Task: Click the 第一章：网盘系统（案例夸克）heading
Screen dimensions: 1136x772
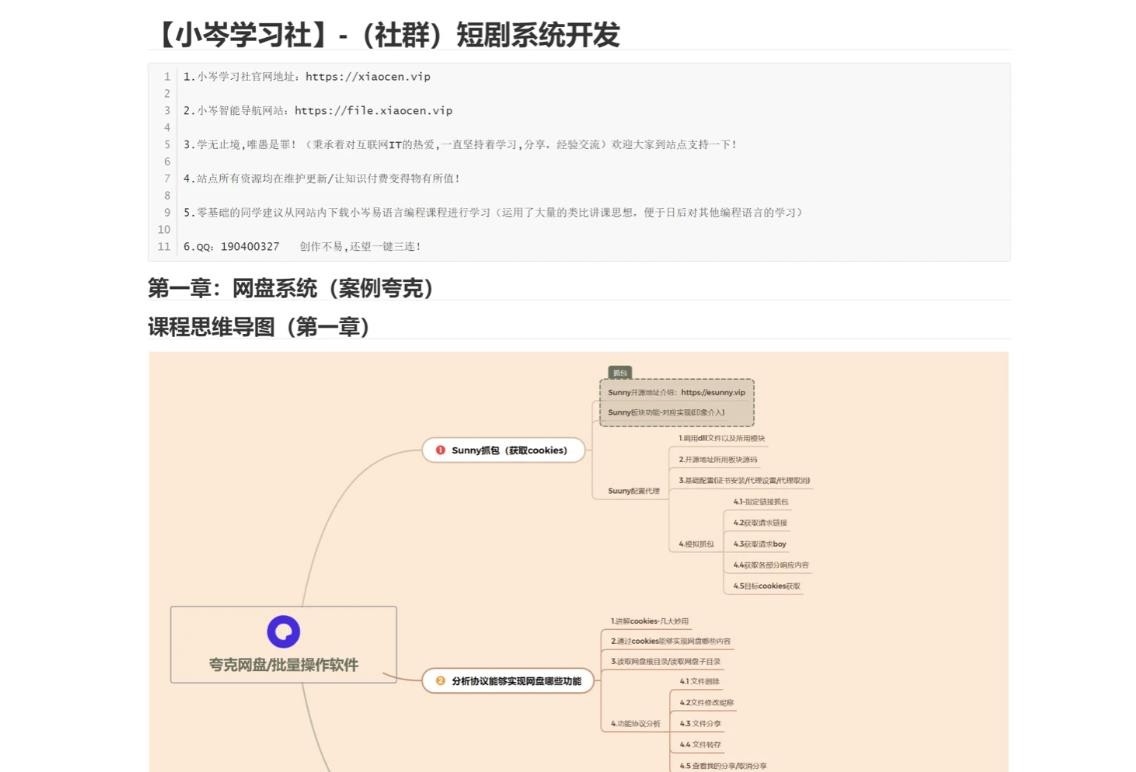Action: [x=291, y=289]
